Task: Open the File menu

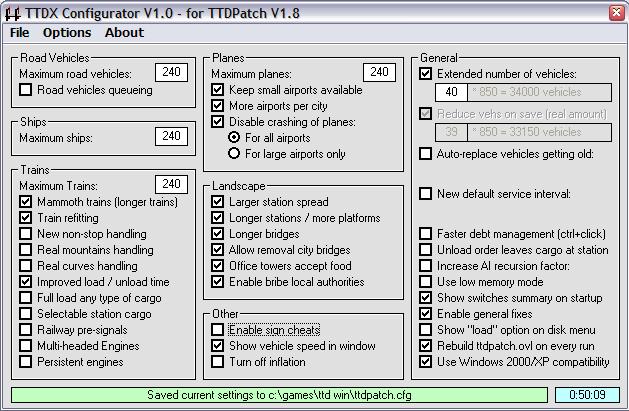Action: pyautogui.click(x=19, y=32)
